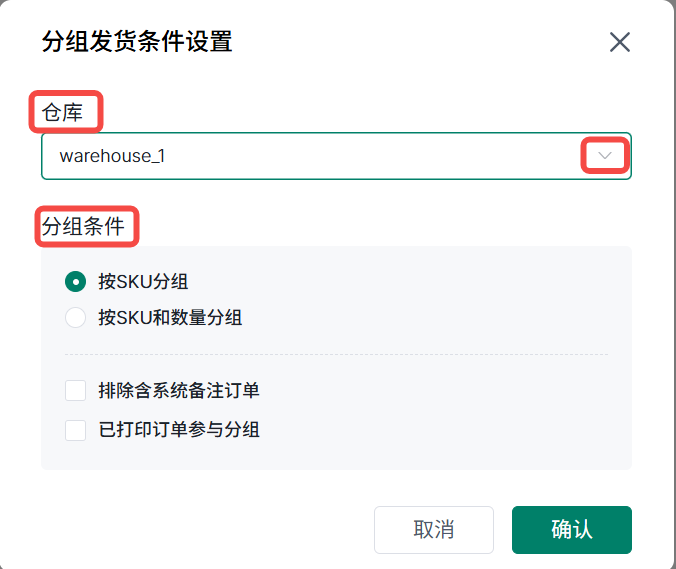676x569 pixels.
Task: Click empty gray area of 分组条件 panel
Action: [x=450, y=300]
